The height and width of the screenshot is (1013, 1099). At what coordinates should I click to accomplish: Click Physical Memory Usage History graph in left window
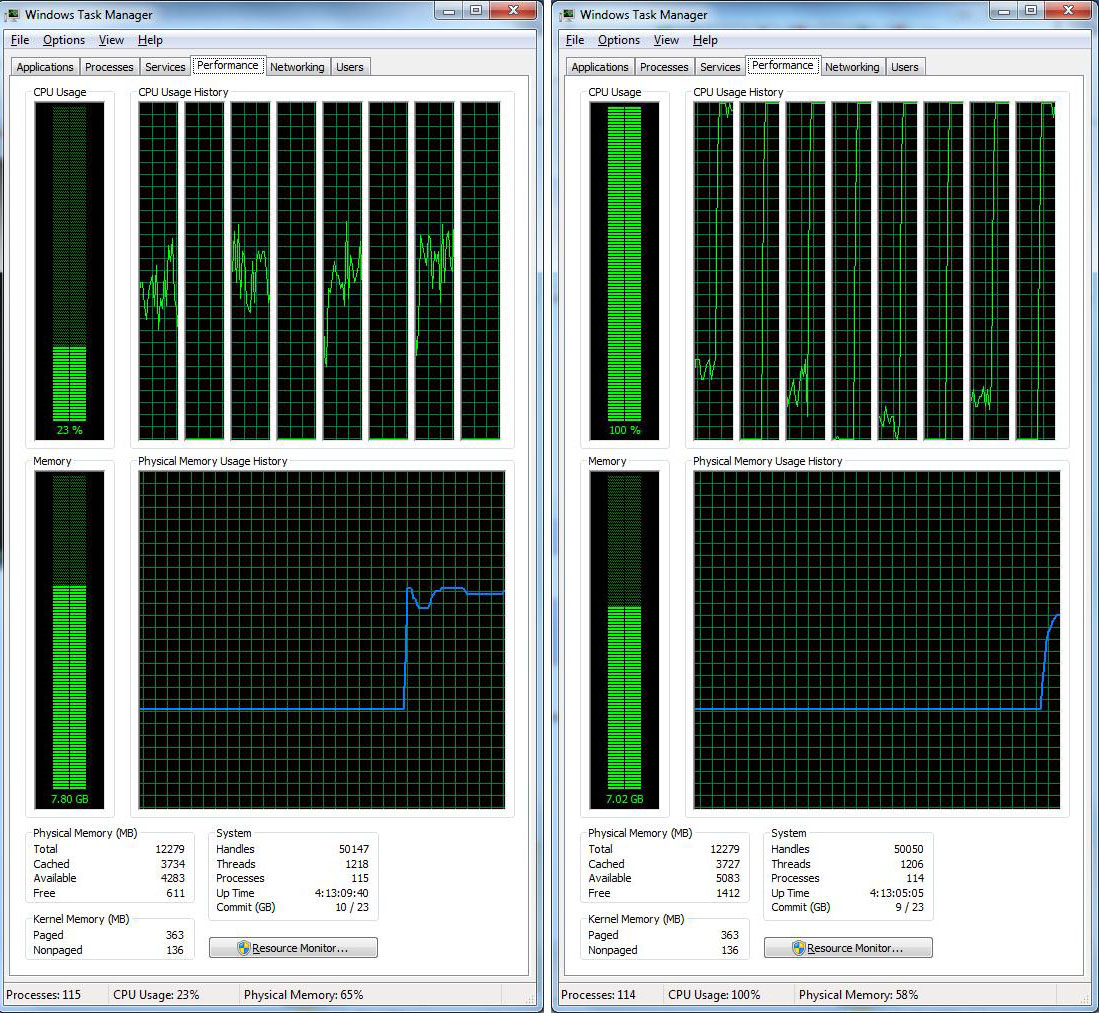pos(322,640)
